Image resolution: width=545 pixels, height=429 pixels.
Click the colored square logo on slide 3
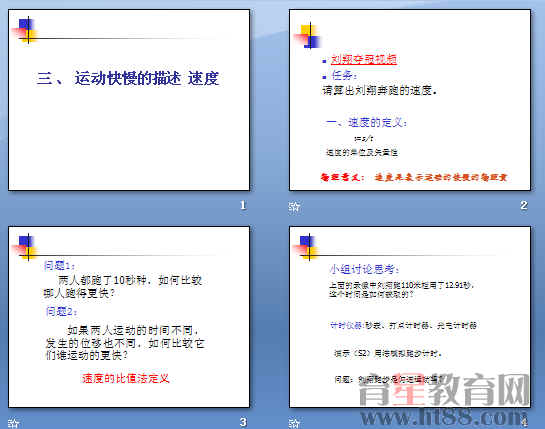point(25,247)
